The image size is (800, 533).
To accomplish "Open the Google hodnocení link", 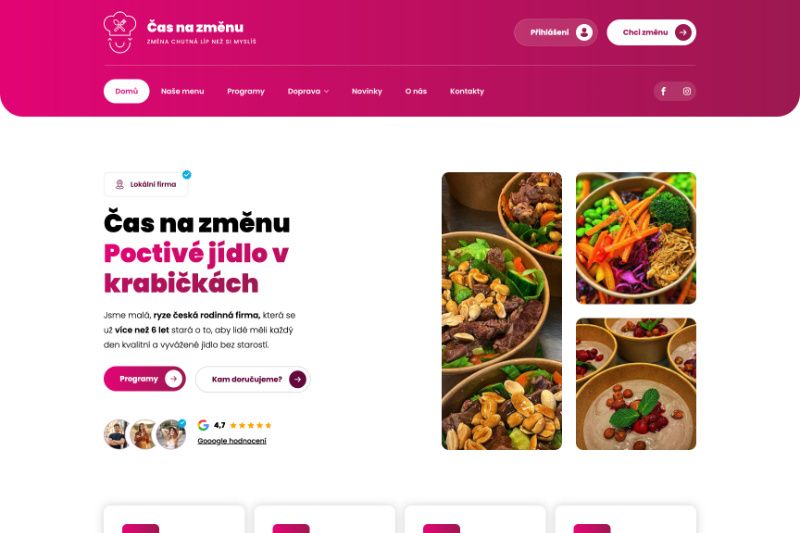I will click(x=232, y=441).
